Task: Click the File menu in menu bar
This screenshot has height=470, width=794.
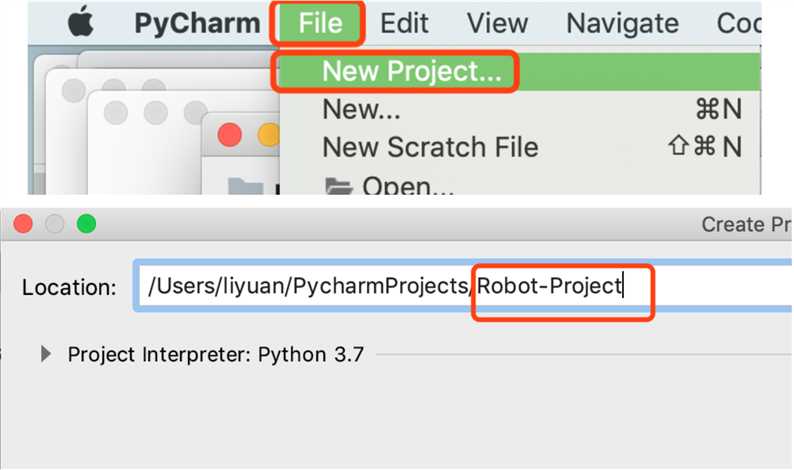Action: pos(320,23)
